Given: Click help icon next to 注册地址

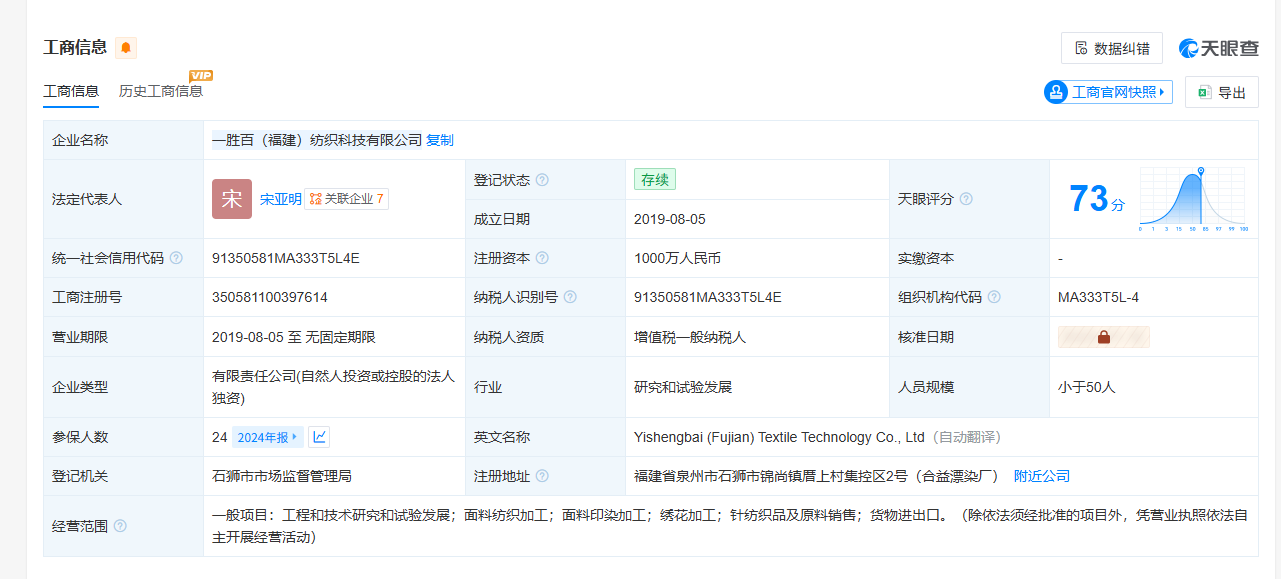Looking at the screenshot, I should [x=542, y=476].
